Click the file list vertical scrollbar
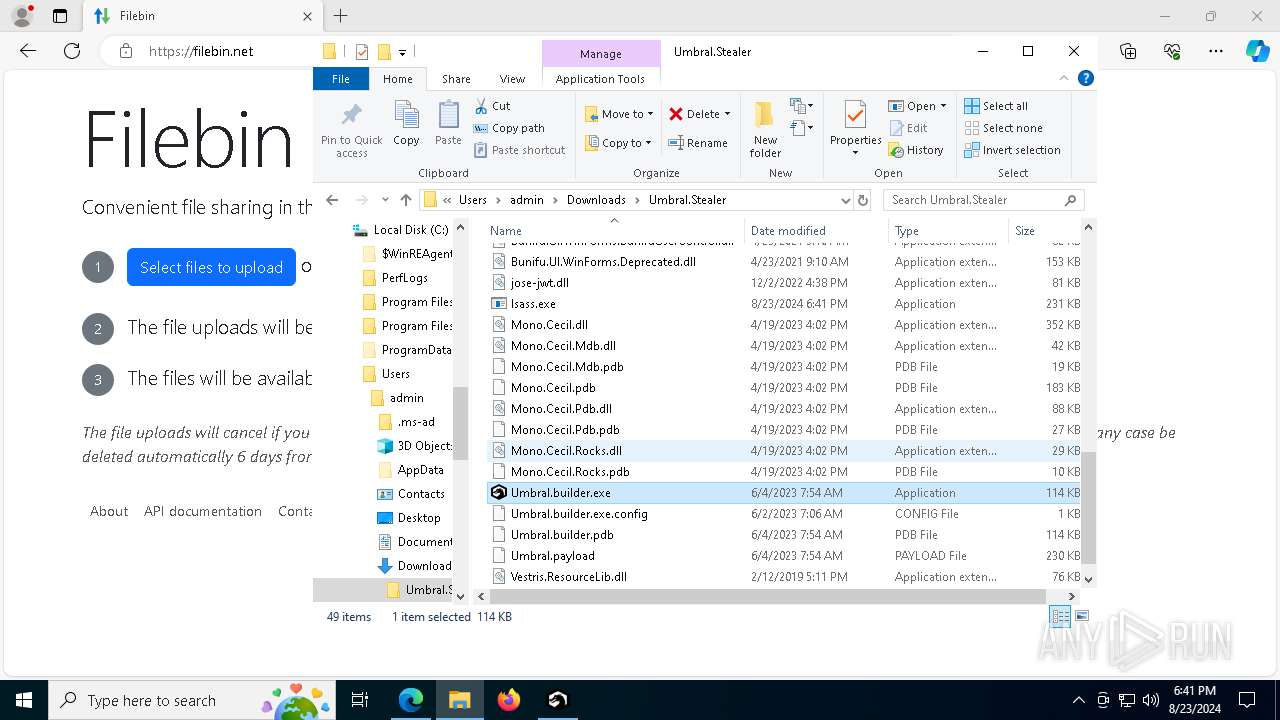 pyautogui.click(x=1089, y=509)
